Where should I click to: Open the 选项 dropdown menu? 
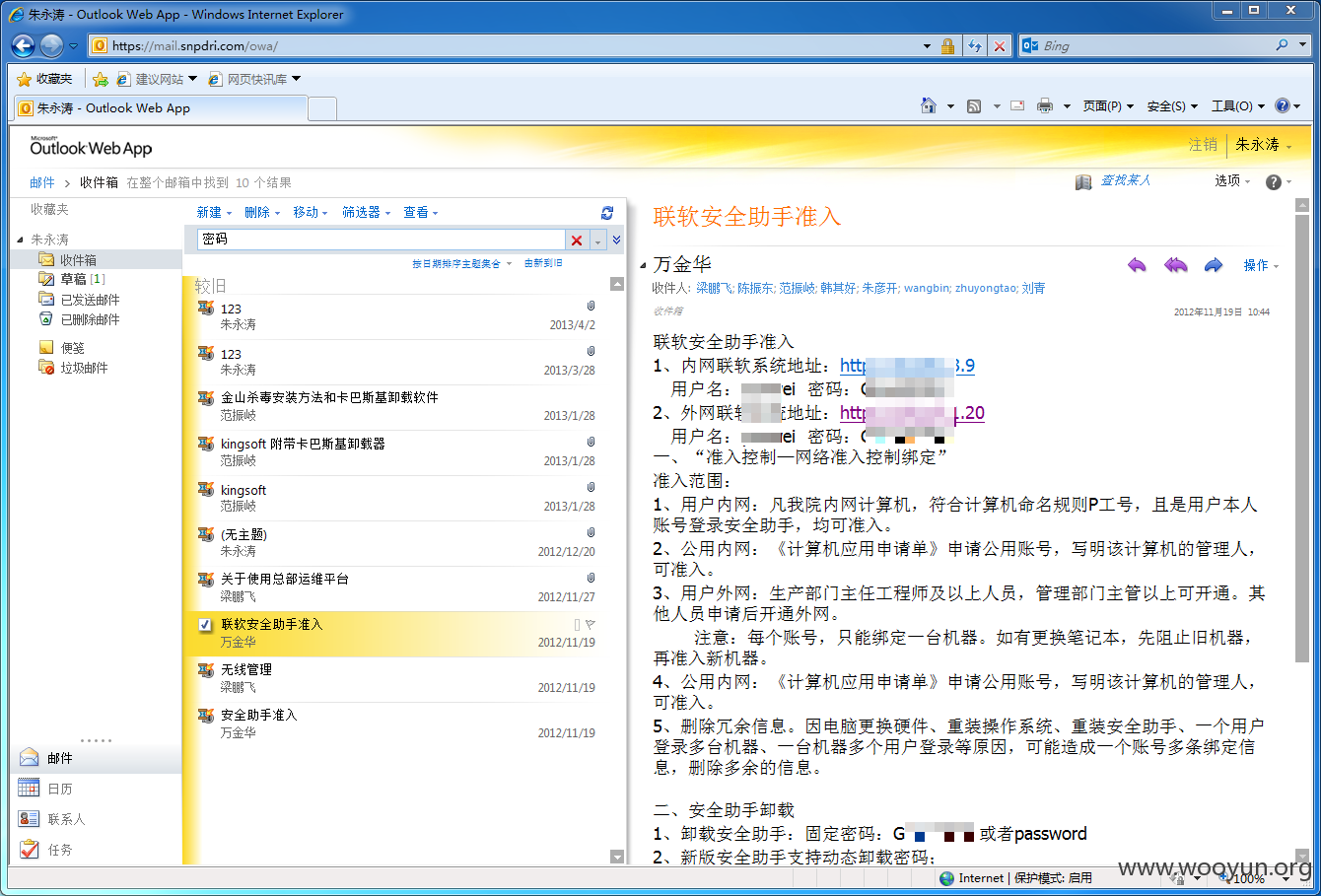coord(1232,181)
